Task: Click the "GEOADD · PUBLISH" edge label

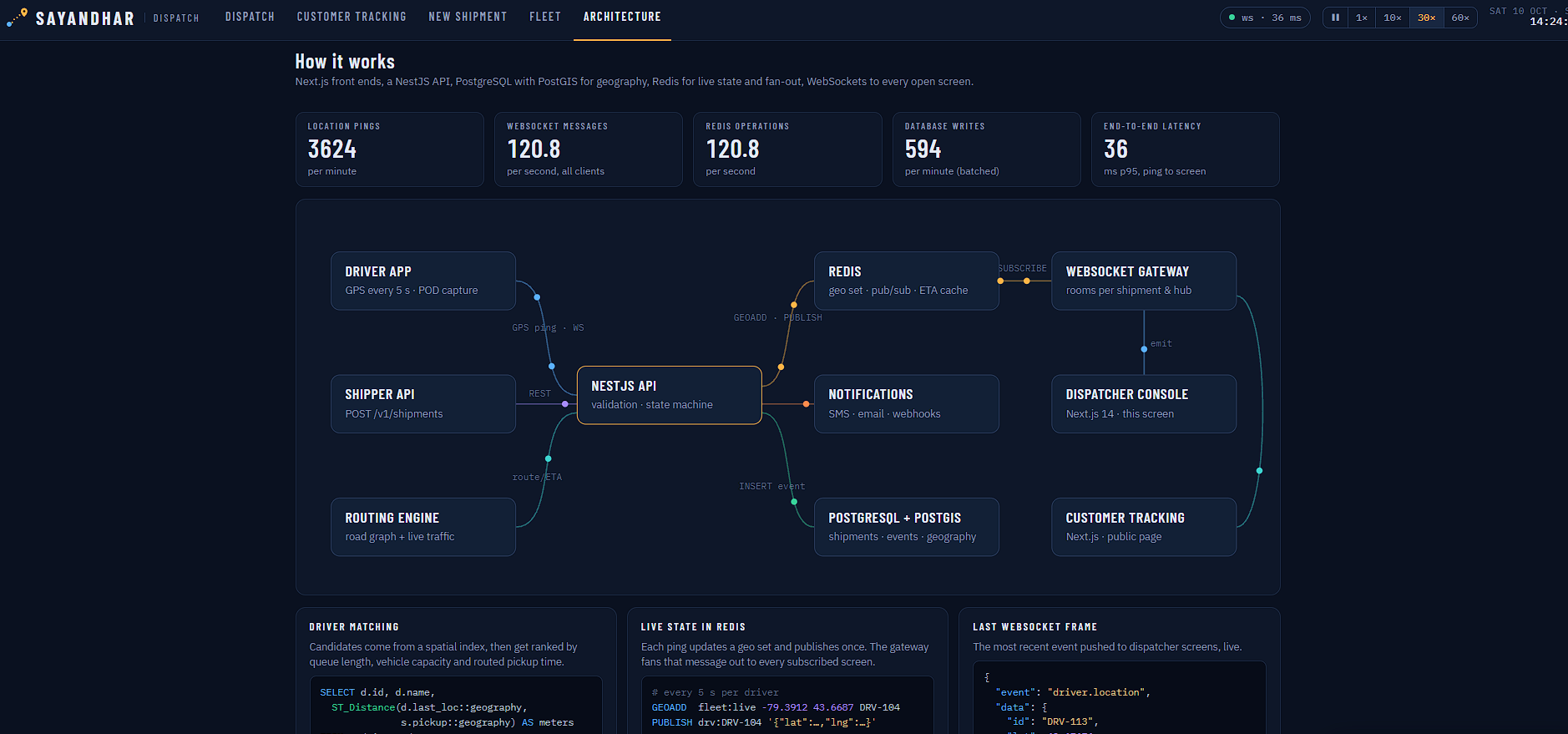Action: tap(778, 317)
